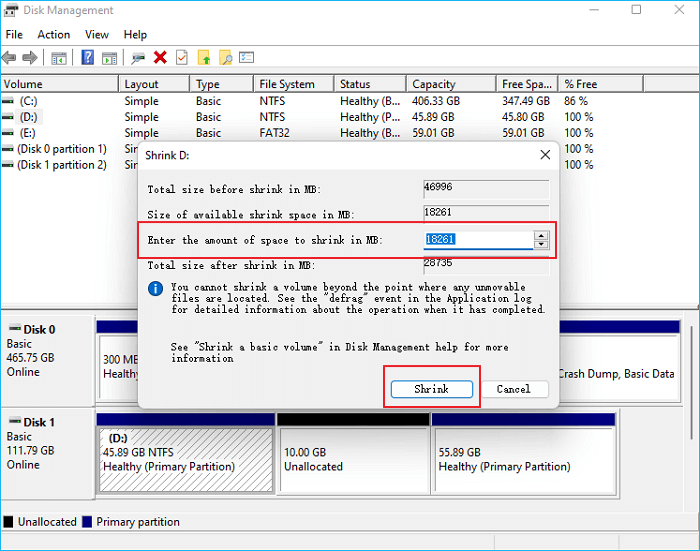The width and height of the screenshot is (700, 551).
Task: Click the 406.33 GB capacity cell
Action: click(x=436, y=101)
